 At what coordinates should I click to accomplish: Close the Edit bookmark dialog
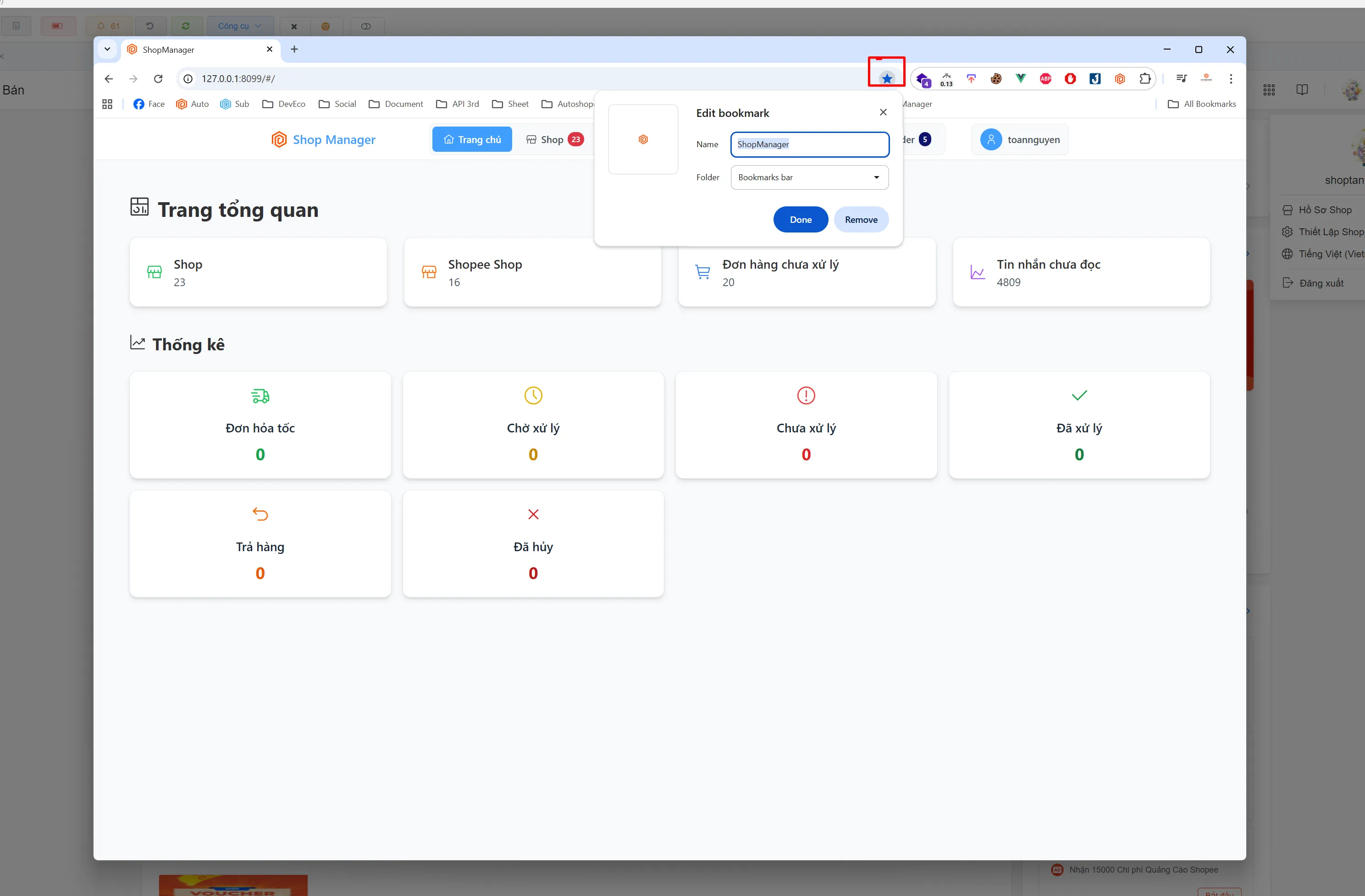[883, 112]
